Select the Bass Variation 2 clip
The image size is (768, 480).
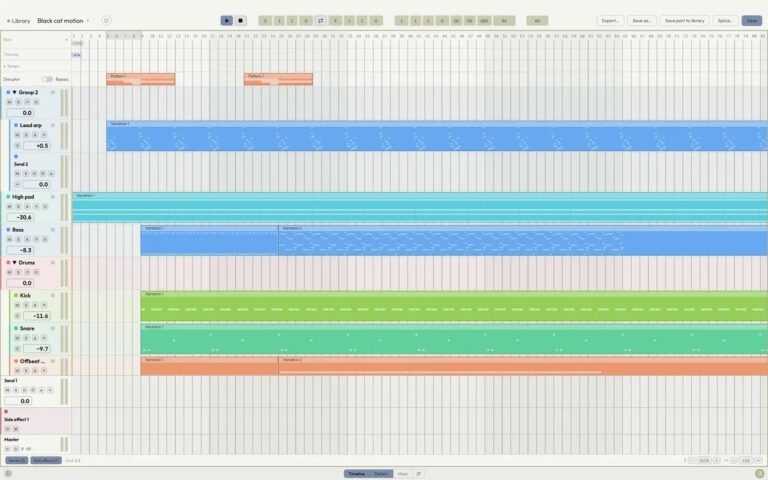523,240
